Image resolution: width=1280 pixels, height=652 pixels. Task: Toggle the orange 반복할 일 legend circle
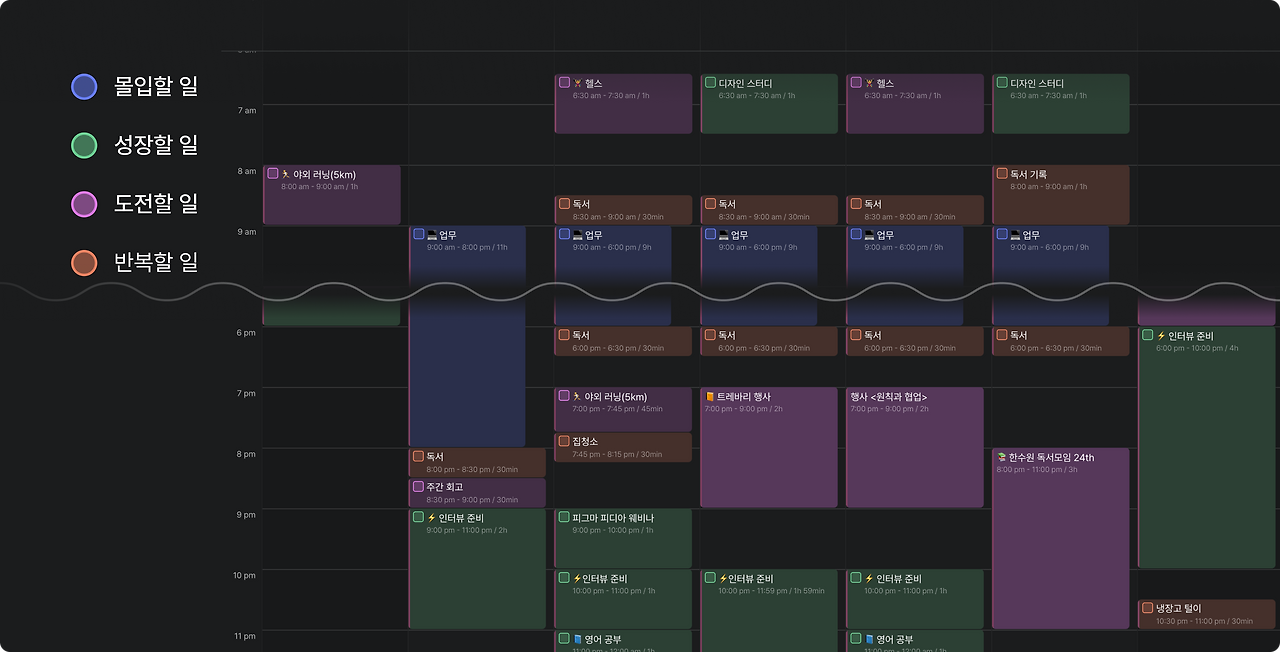[84, 262]
